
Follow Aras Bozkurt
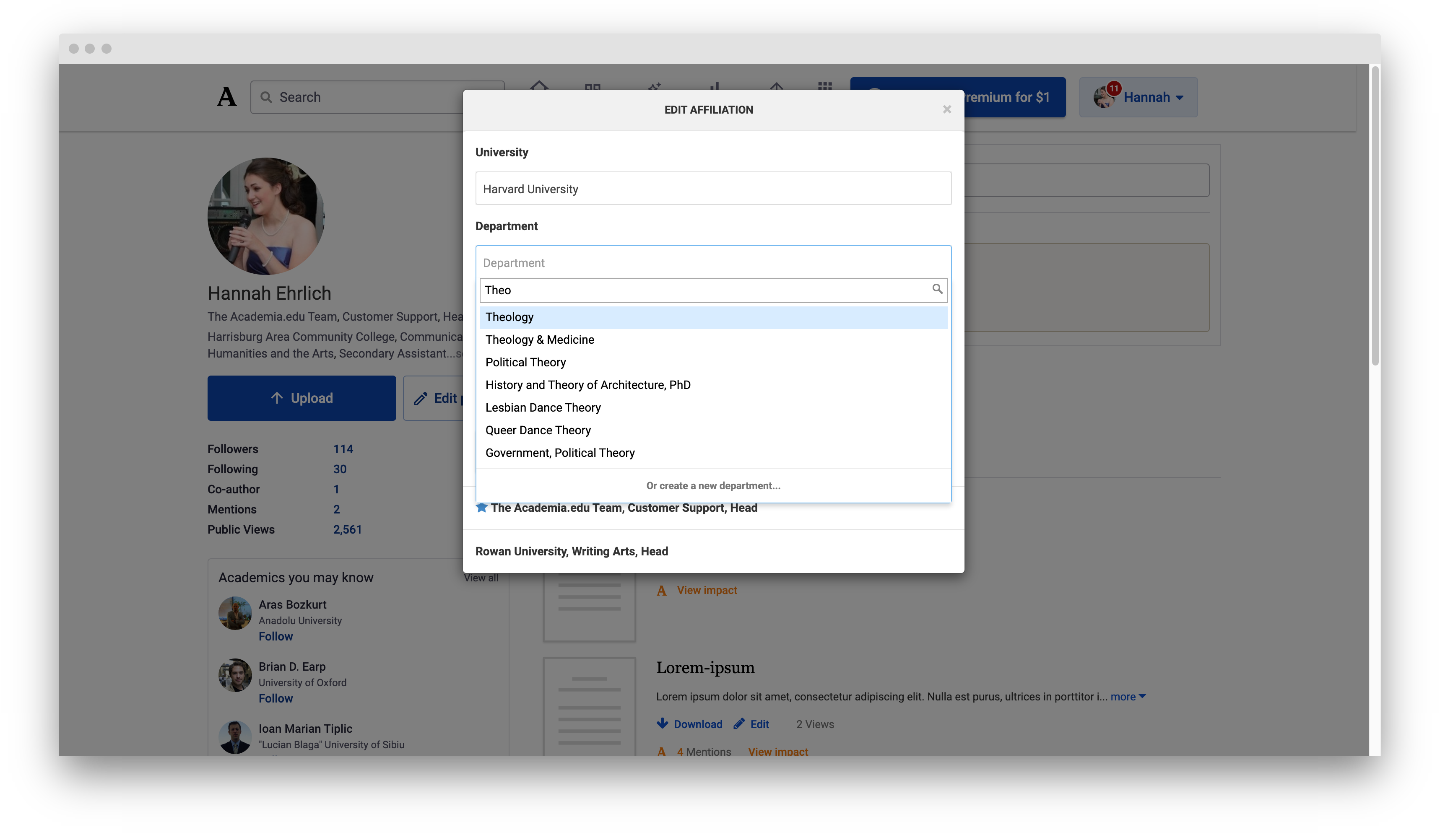point(276,636)
